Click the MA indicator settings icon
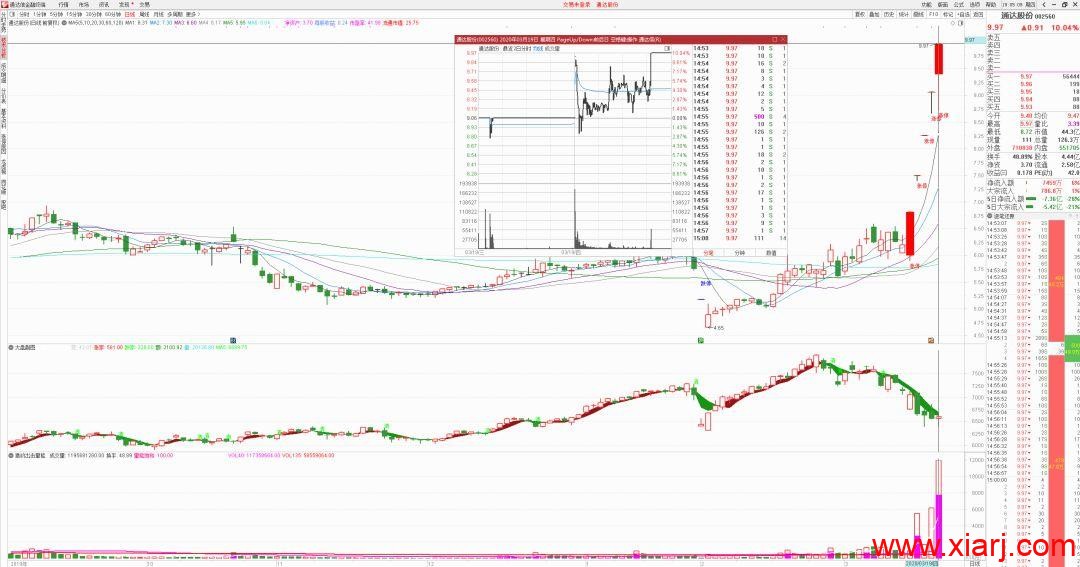Viewport: 1080px width, 567px height. click(64, 23)
